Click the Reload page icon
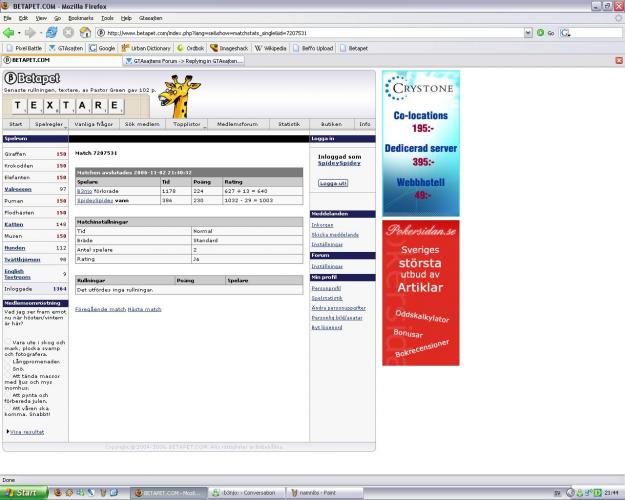The width and height of the screenshot is (625, 500). click(x=52, y=32)
